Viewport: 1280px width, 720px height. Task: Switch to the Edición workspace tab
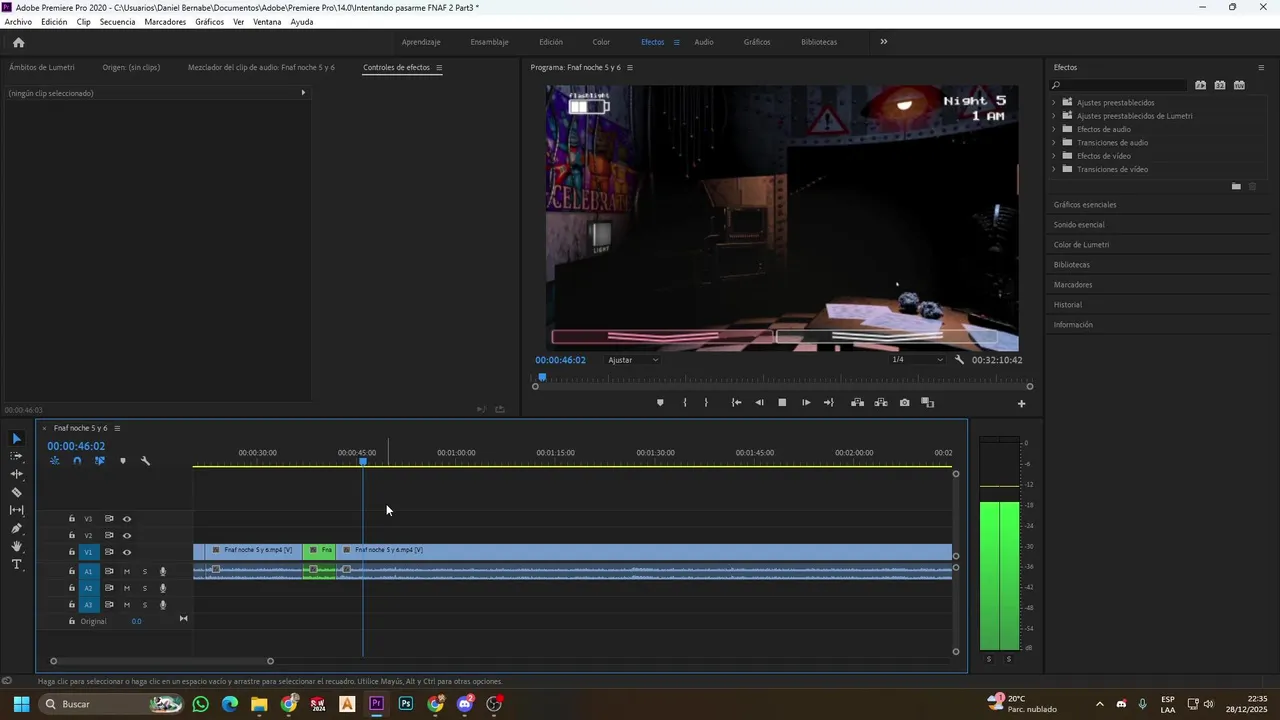(x=551, y=42)
